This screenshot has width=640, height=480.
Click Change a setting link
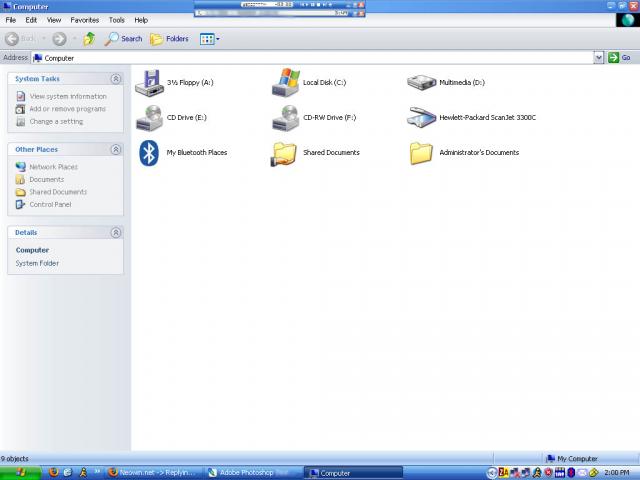[x=56, y=122]
